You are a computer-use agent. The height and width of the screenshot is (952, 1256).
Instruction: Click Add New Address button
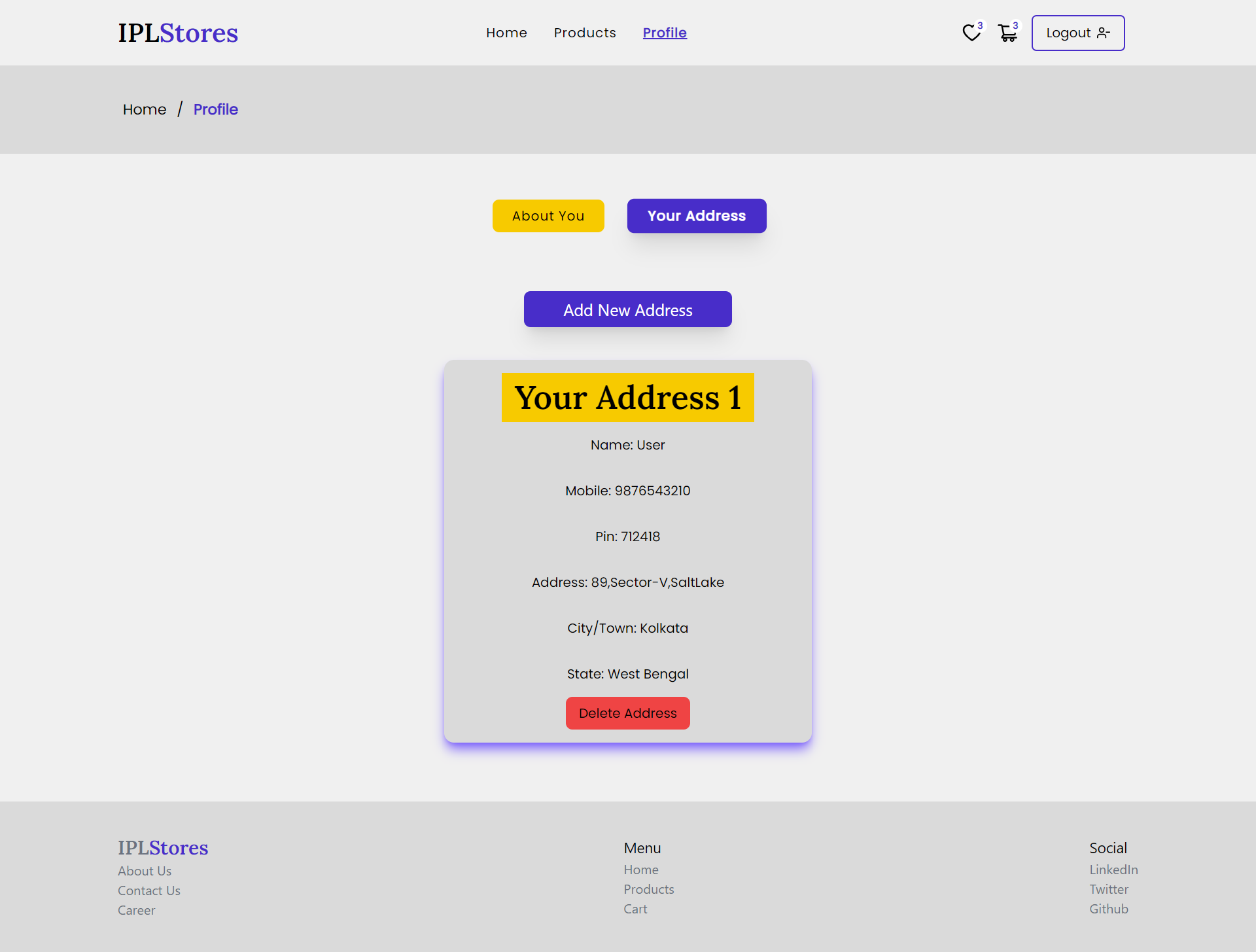628,309
